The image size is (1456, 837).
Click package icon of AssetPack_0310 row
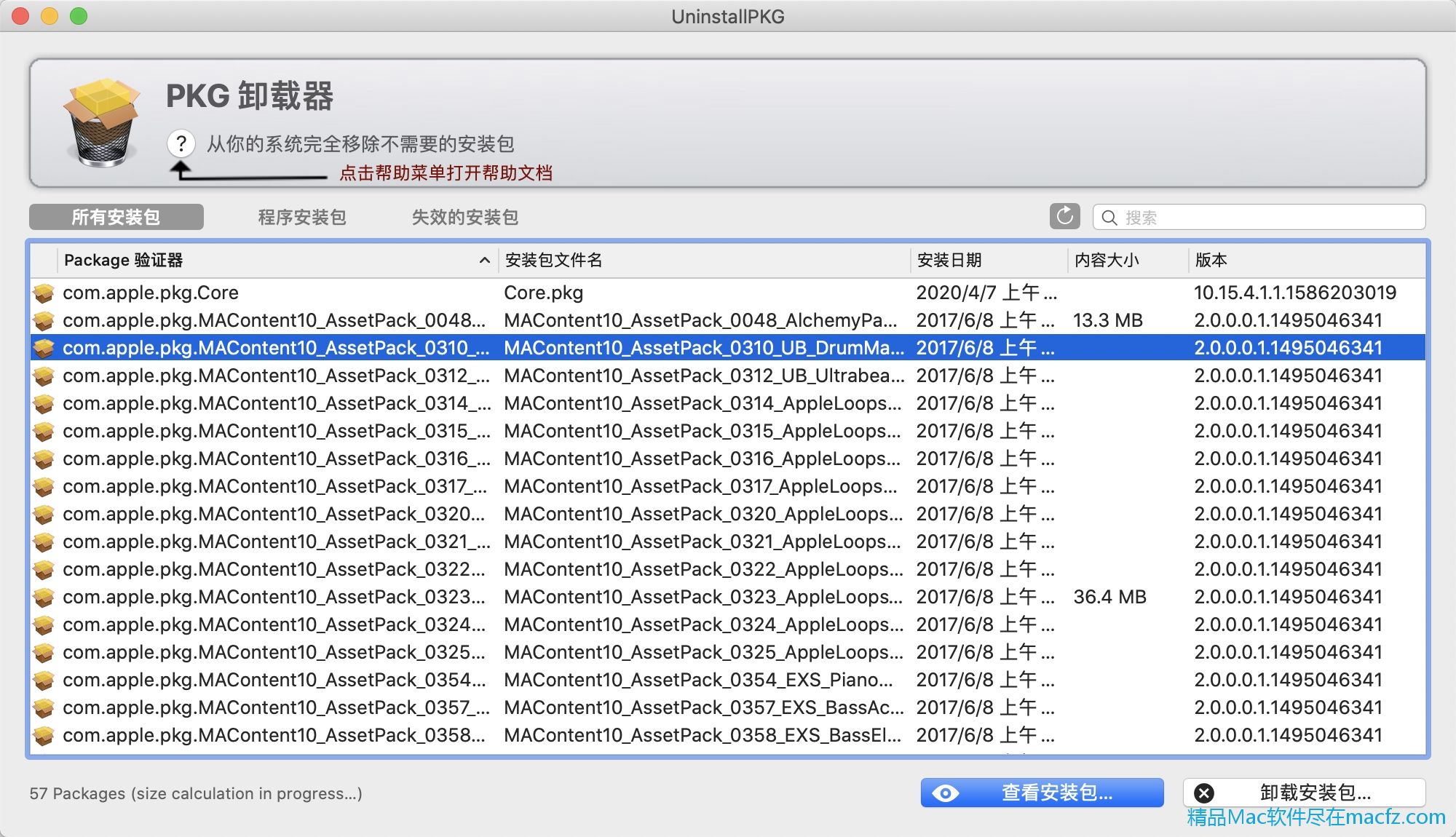point(44,348)
